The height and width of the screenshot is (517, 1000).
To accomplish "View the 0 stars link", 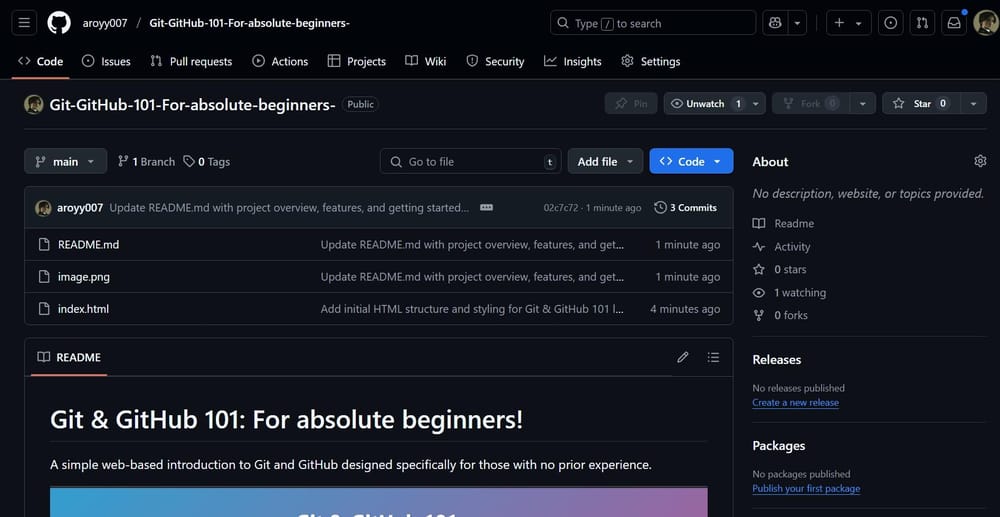I will pyautogui.click(x=779, y=270).
